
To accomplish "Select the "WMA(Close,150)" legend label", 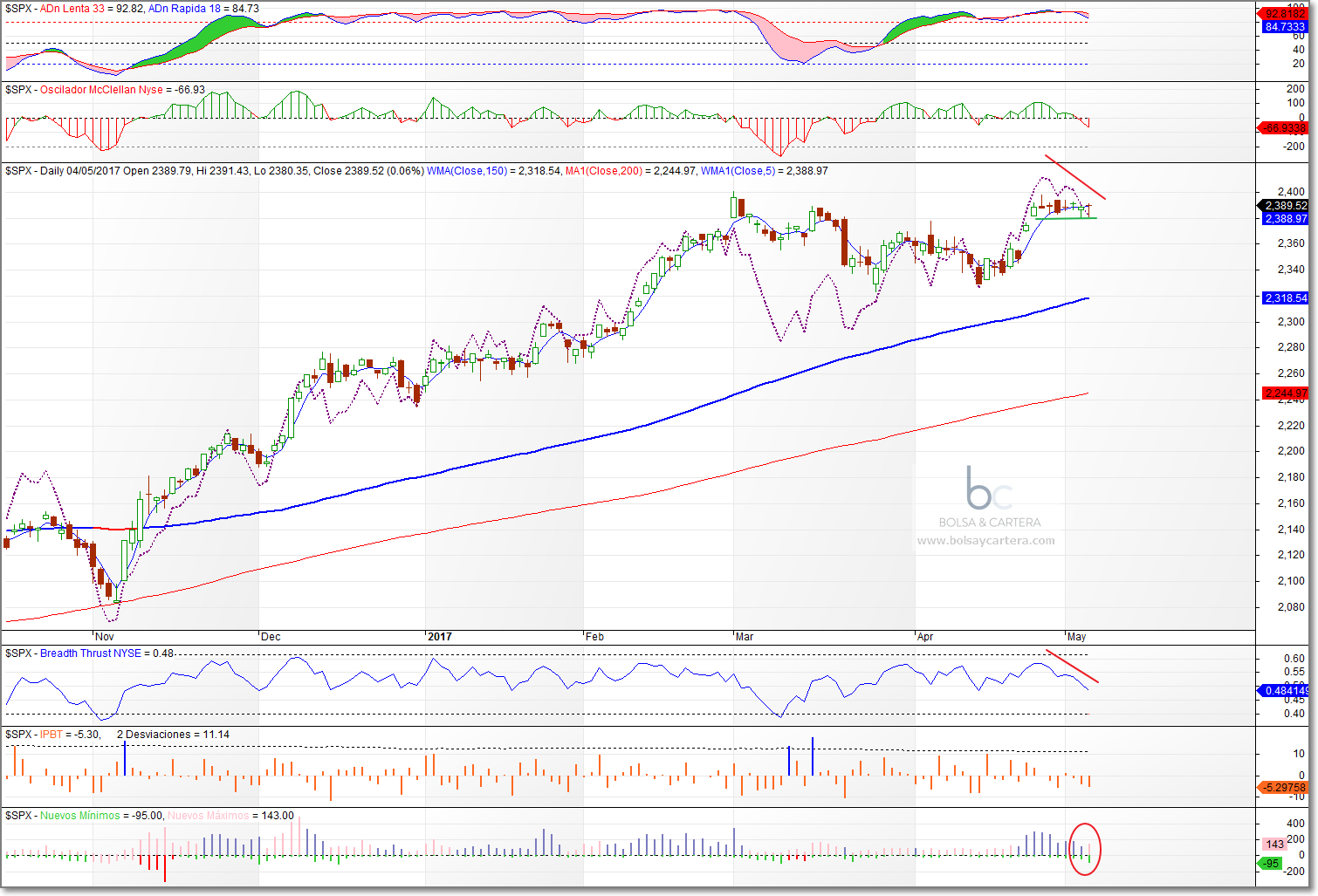I will click(x=467, y=171).
